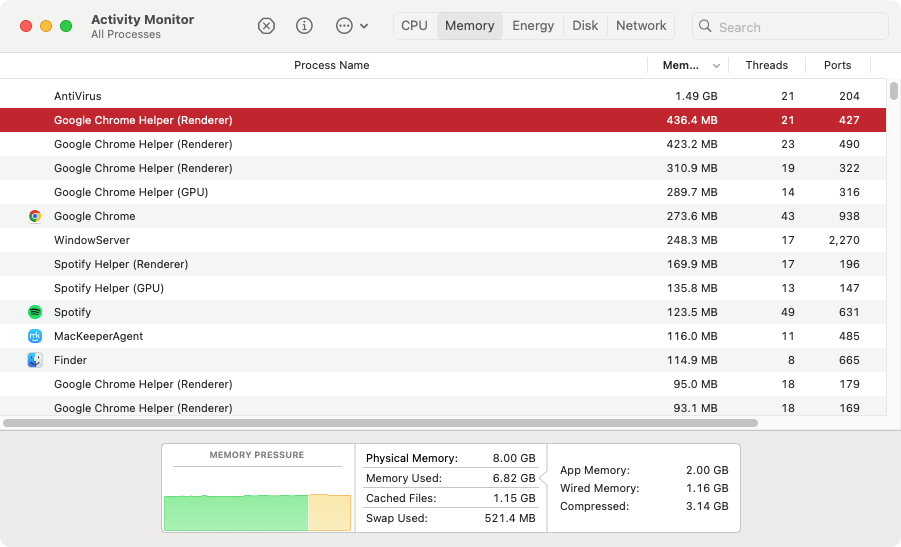Screen dimensions: 901x547
Task: Click the Cached Files 1.15 GB value
Action: pos(514,498)
